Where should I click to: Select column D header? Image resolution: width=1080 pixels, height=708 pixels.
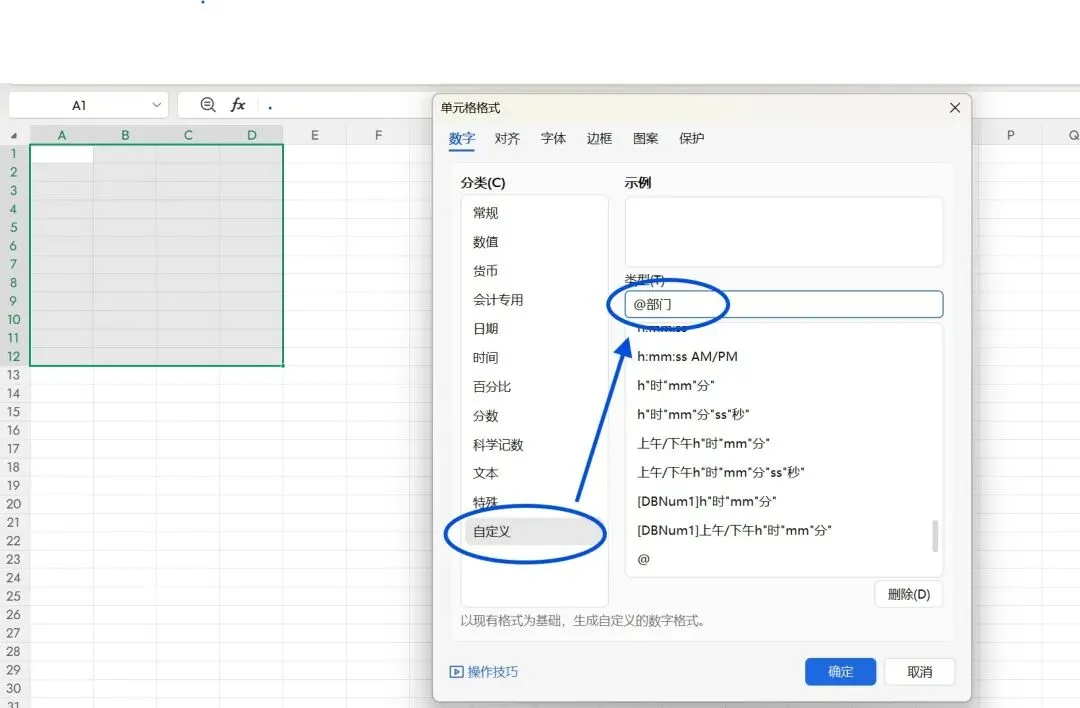coord(251,135)
